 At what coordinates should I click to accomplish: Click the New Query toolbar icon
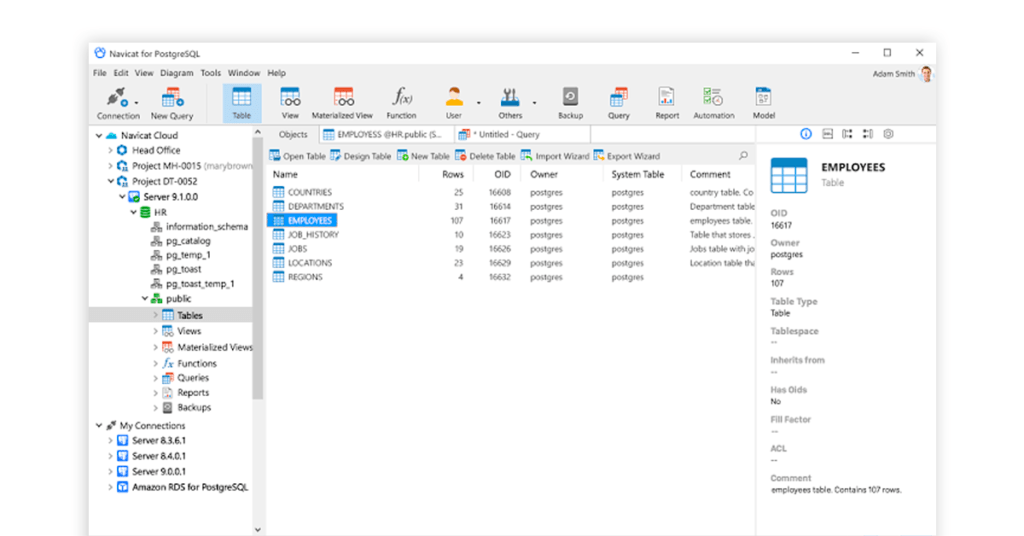[172, 104]
